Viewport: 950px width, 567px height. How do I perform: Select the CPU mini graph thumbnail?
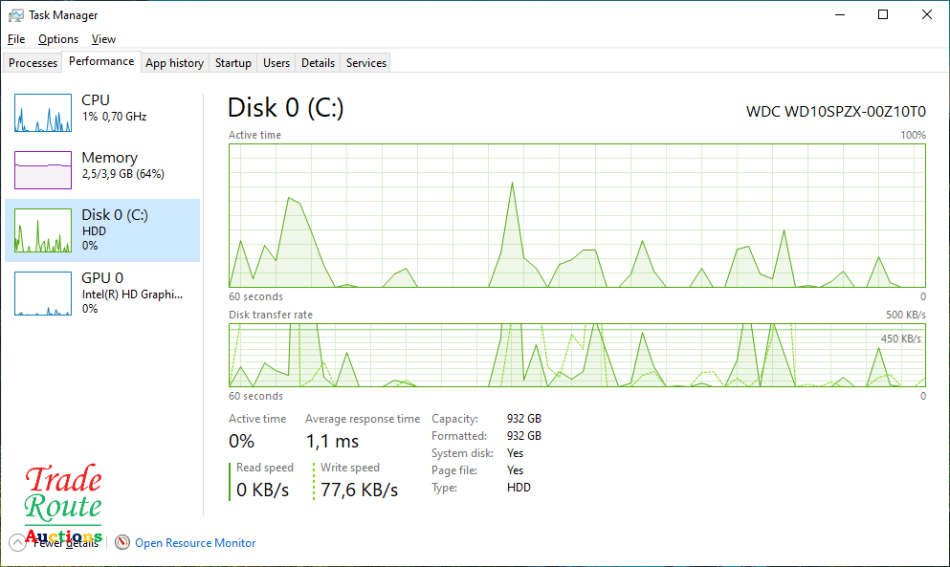click(x=43, y=113)
